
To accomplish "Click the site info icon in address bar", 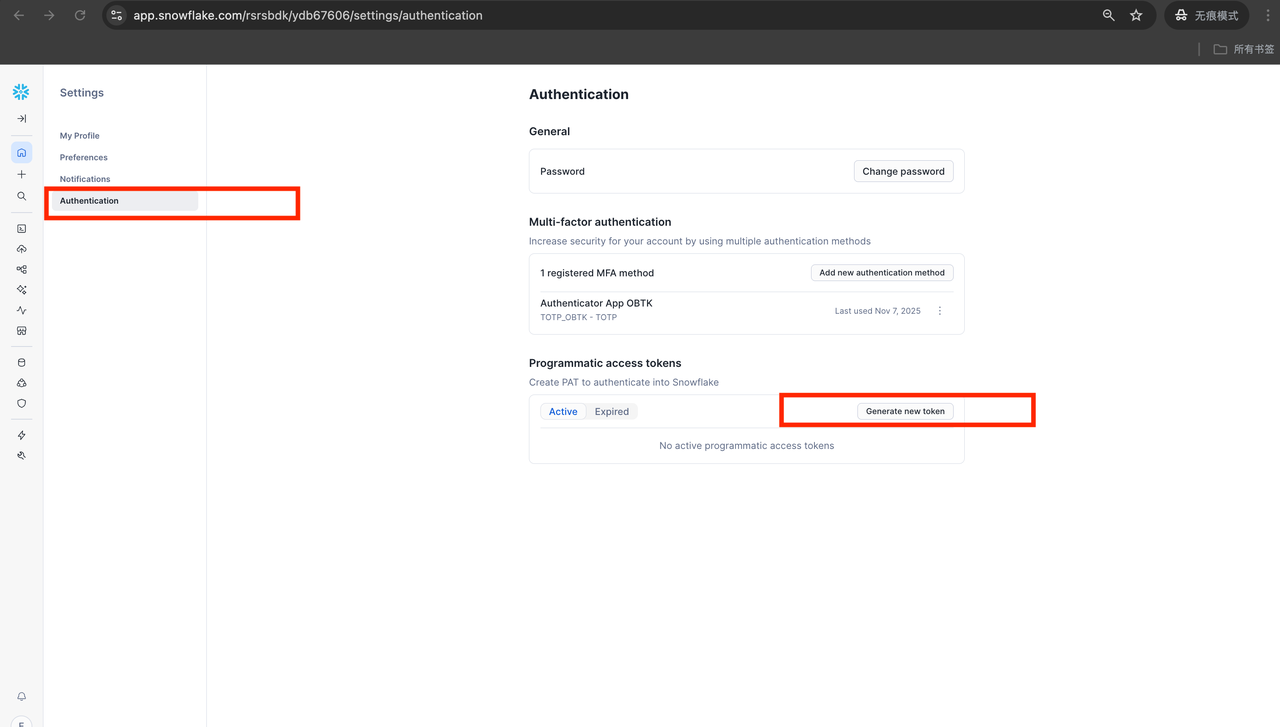I will coord(117,15).
